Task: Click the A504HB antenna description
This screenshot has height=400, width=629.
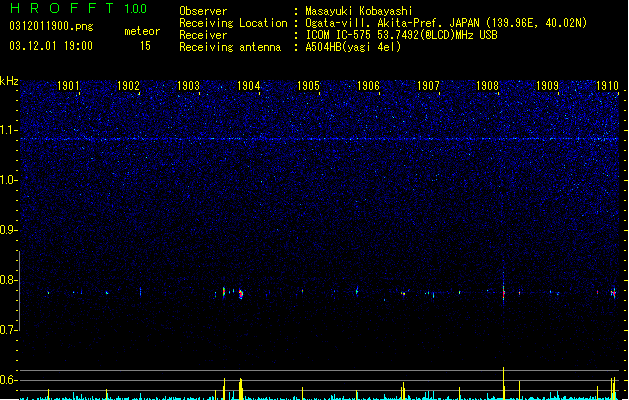Action: [353, 47]
